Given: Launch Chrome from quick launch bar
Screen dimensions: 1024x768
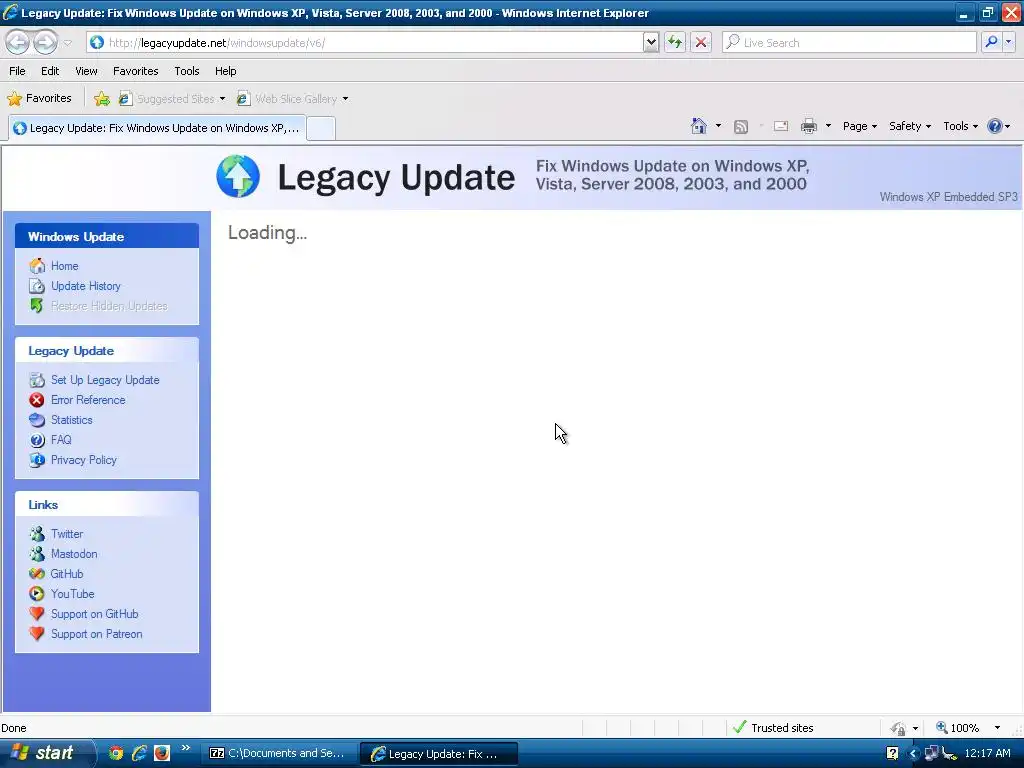Looking at the screenshot, I should [116, 753].
